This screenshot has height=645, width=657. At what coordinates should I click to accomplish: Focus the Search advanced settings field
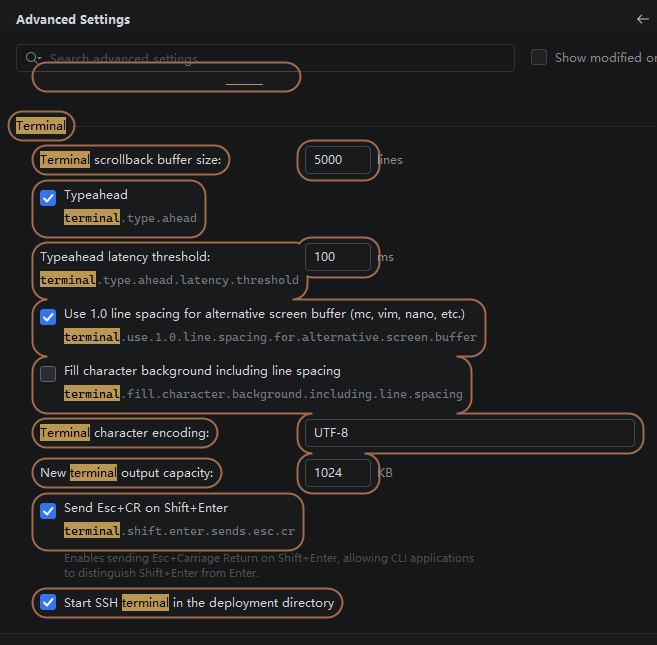tap(265, 58)
